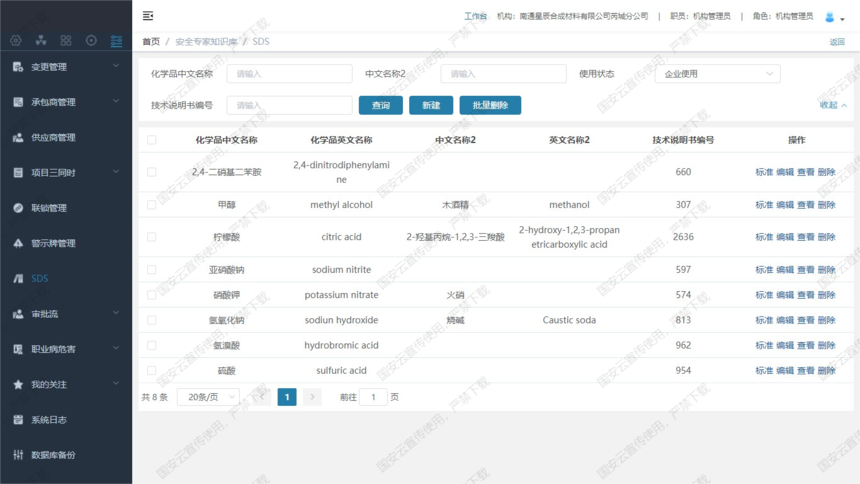Expand 变更管理 chevron
Viewport: 860px width, 484px height.
(x=116, y=66)
